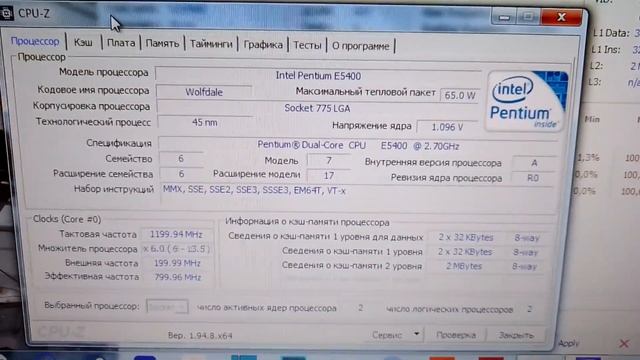Click the R0 core revision value
640x360 pixels.
click(533, 178)
